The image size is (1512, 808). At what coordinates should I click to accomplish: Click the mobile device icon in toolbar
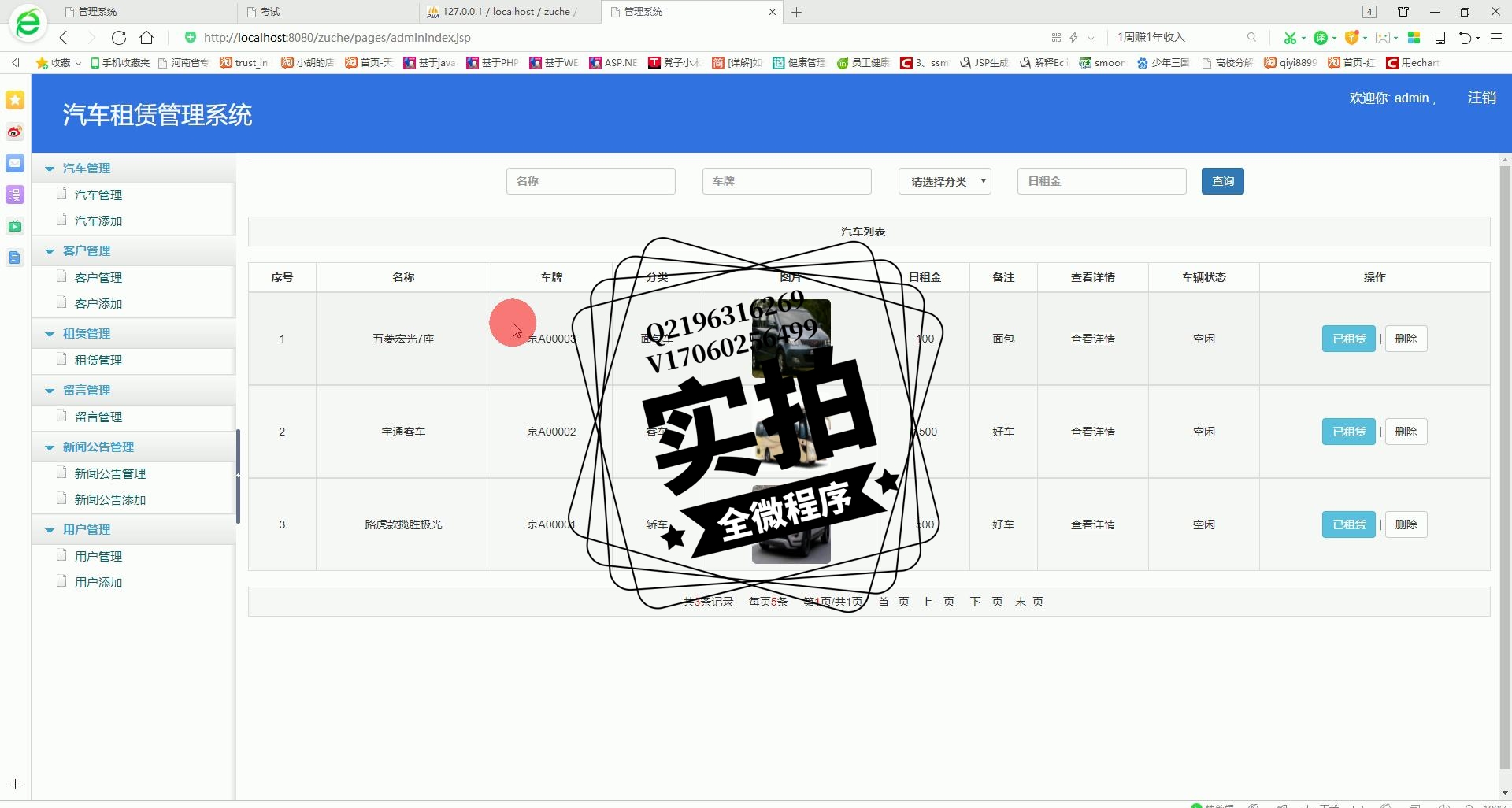1440,37
